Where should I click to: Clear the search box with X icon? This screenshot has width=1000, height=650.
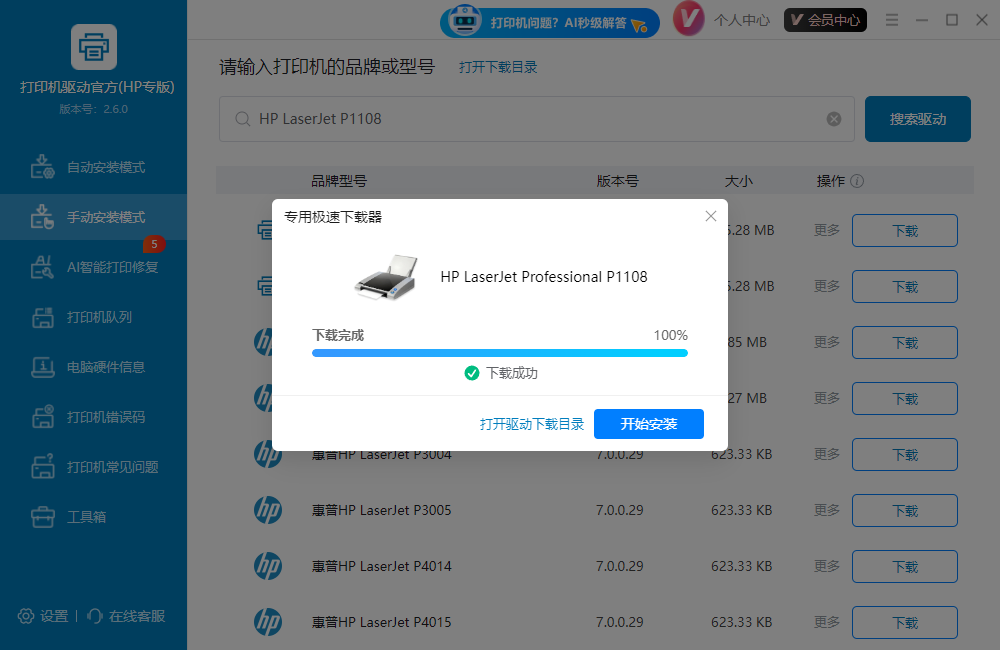point(834,119)
